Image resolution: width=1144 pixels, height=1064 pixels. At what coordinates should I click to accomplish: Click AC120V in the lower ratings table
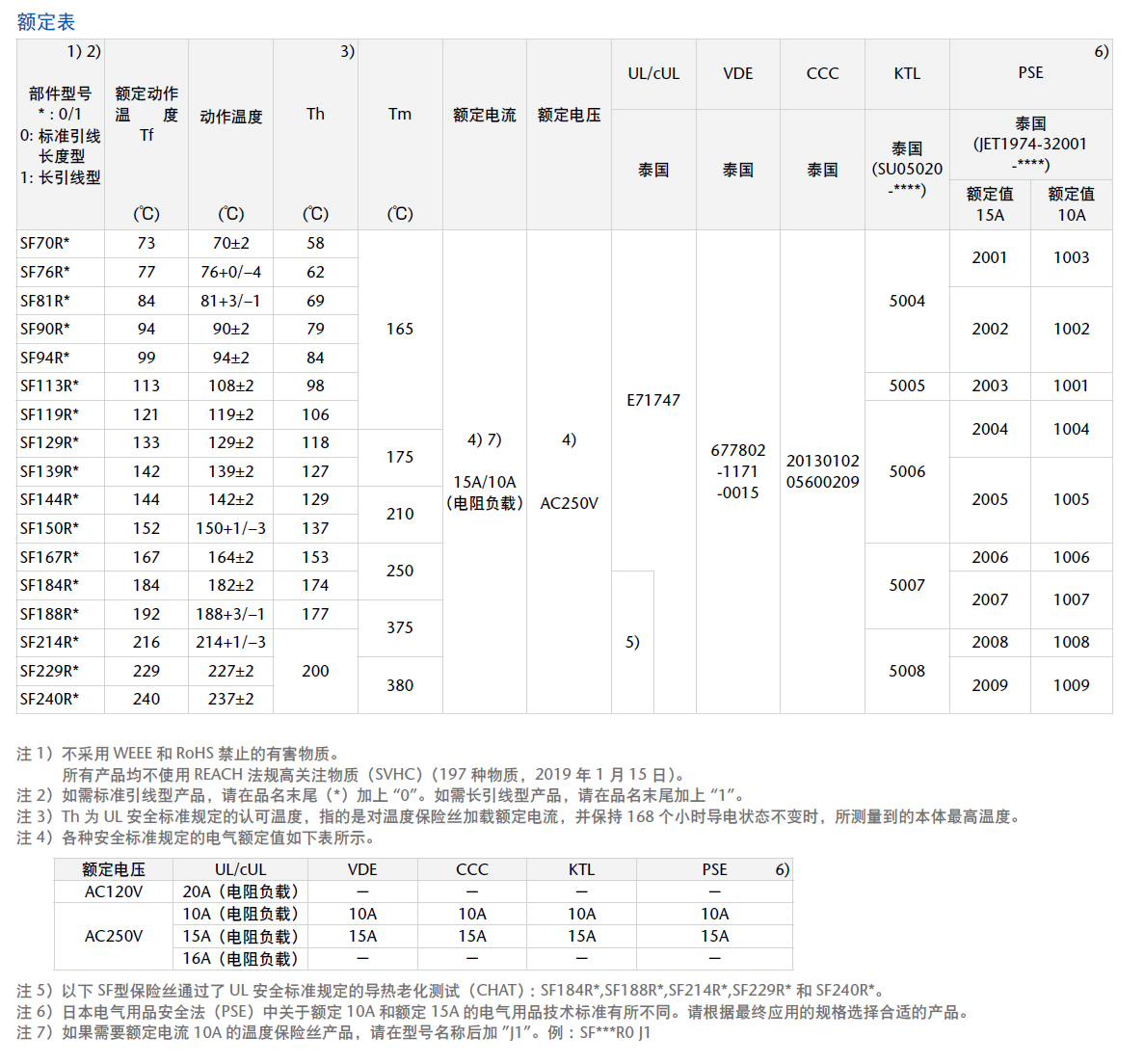pos(114,891)
